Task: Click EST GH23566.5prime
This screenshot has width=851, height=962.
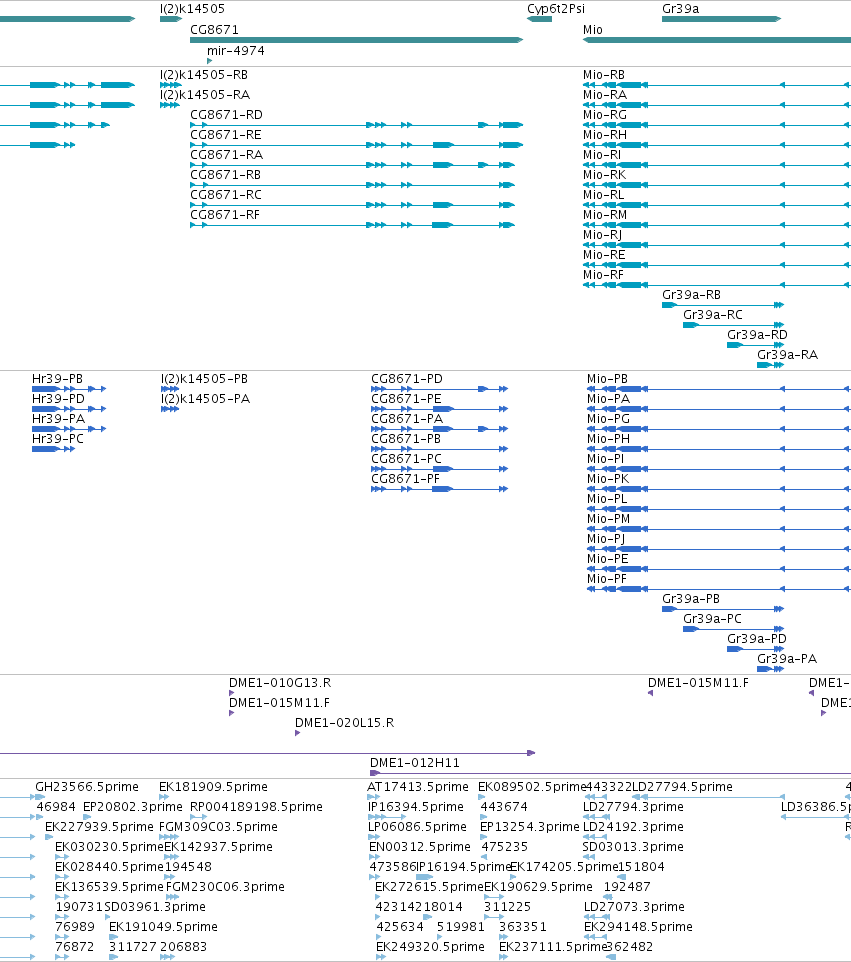Action: [x=87, y=787]
